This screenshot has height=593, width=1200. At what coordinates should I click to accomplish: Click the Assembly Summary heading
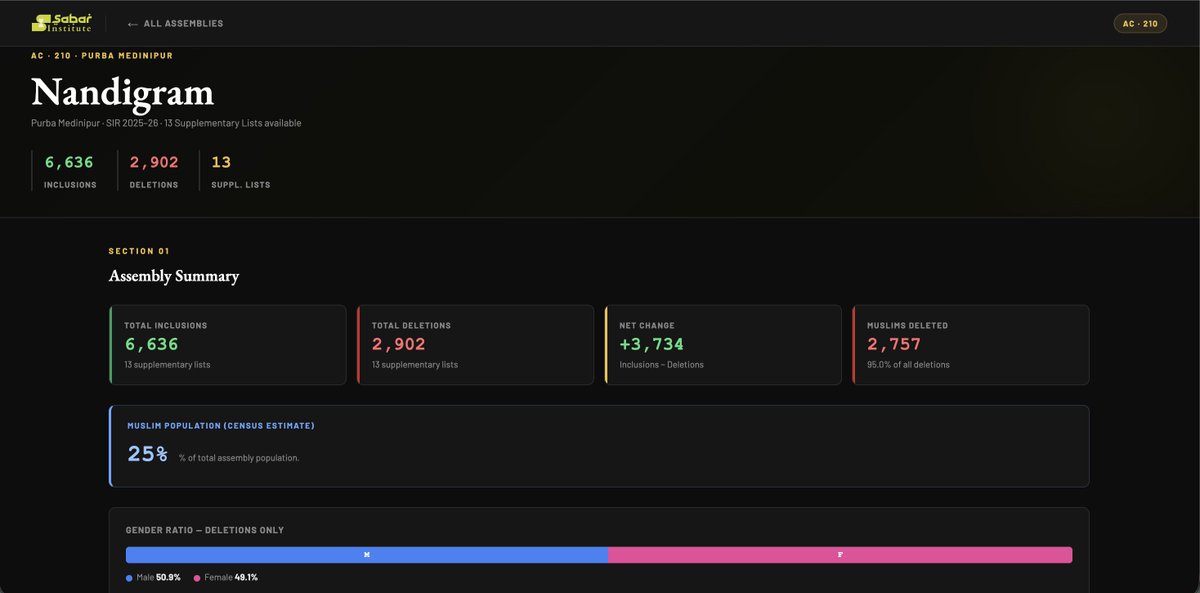click(174, 276)
